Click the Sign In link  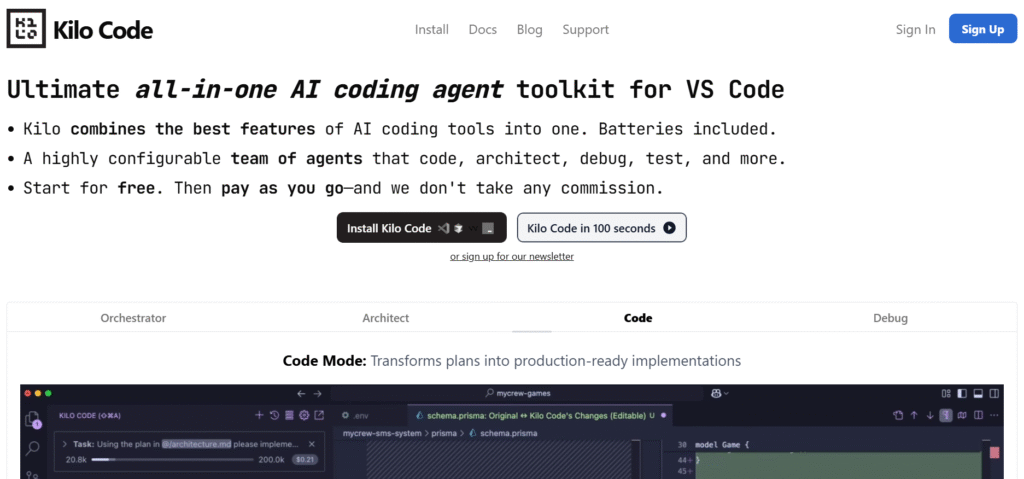(916, 29)
